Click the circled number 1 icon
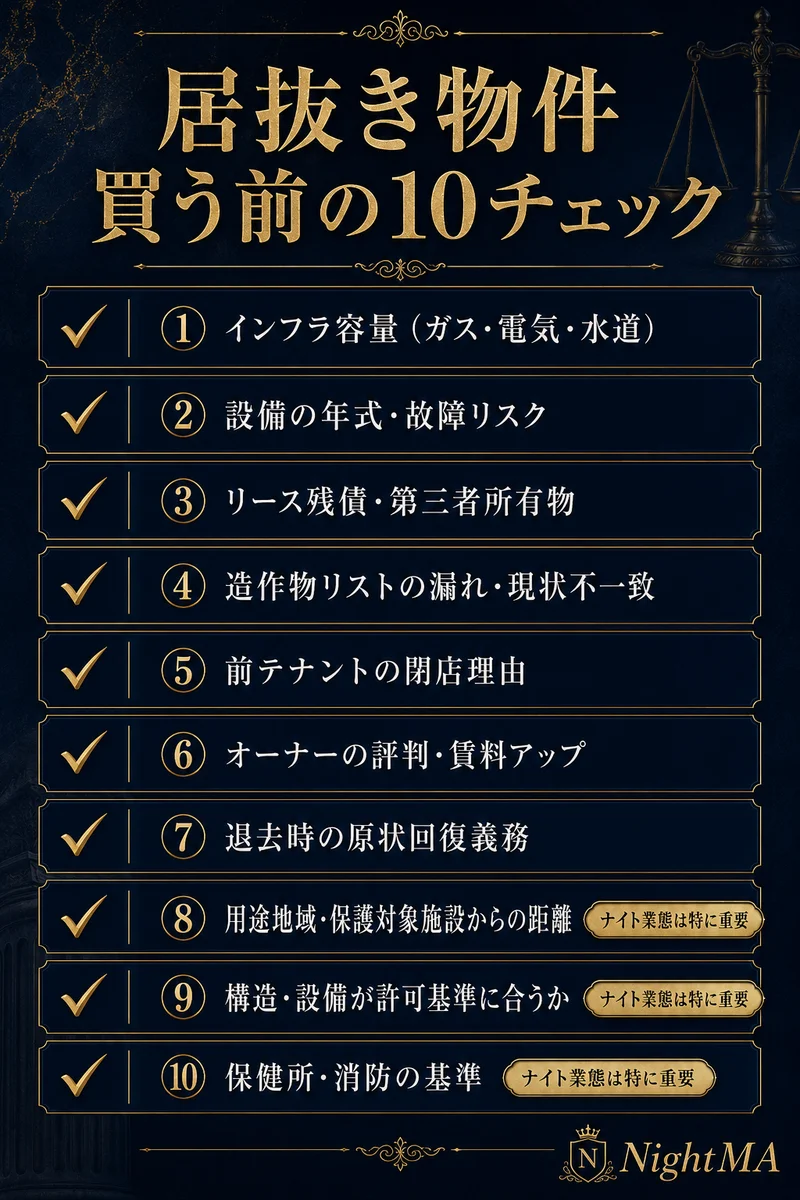This screenshot has width=800, height=1200. 183,330
